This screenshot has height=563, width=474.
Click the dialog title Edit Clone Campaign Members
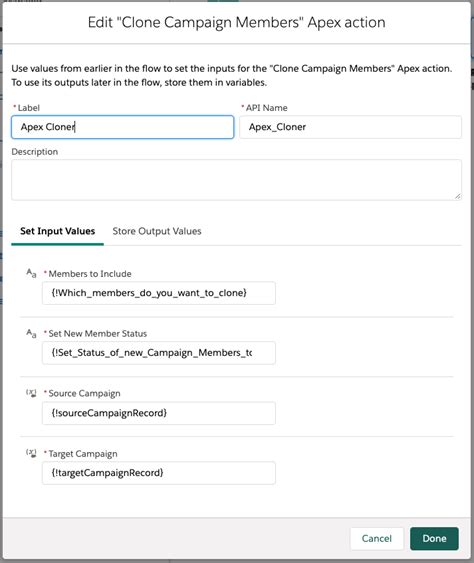click(x=237, y=22)
